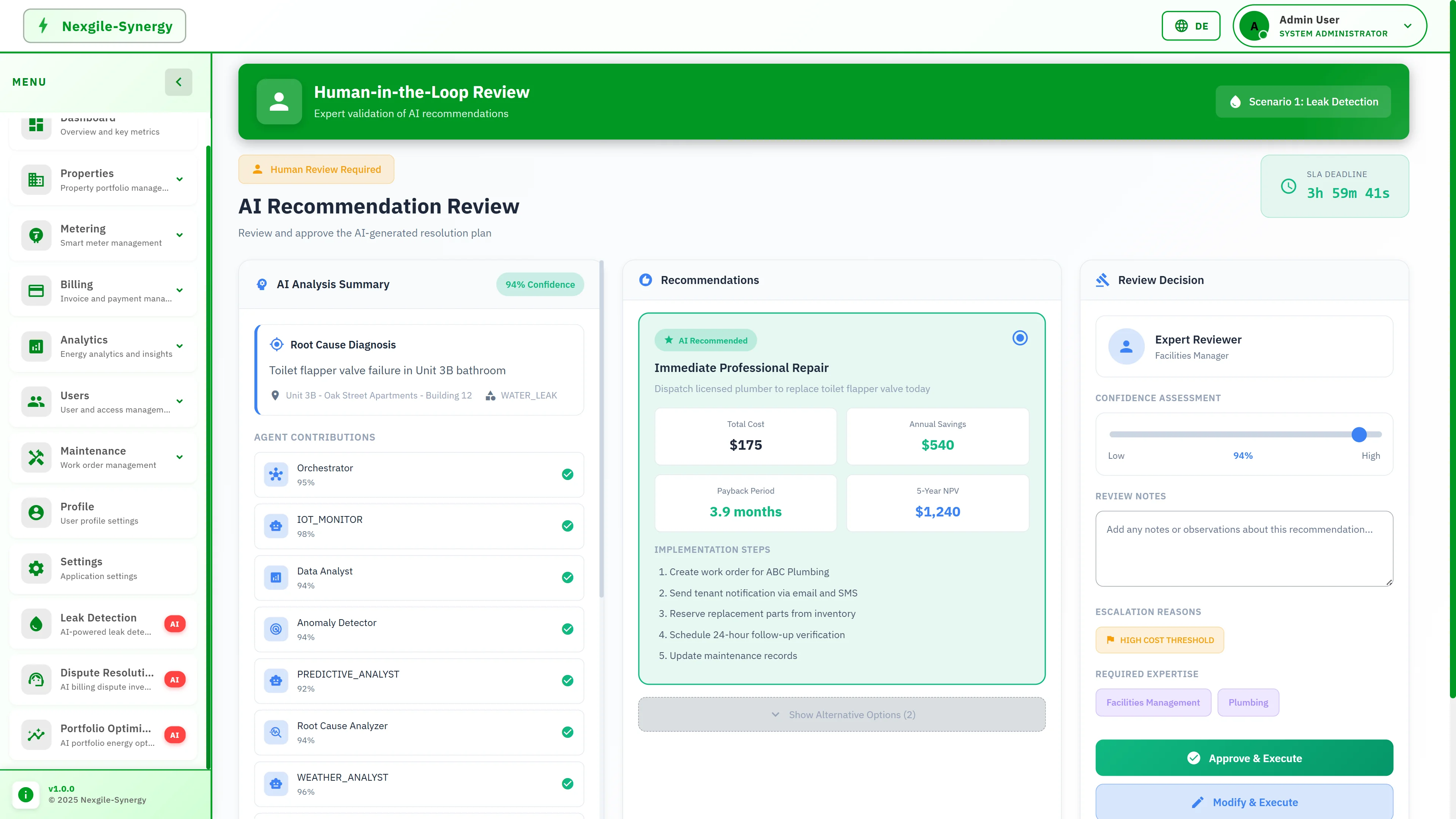The height and width of the screenshot is (819, 1456).
Task: Select the AI Recommended repair option radio
Action: pyautogui.click(x=1020, y=337)
